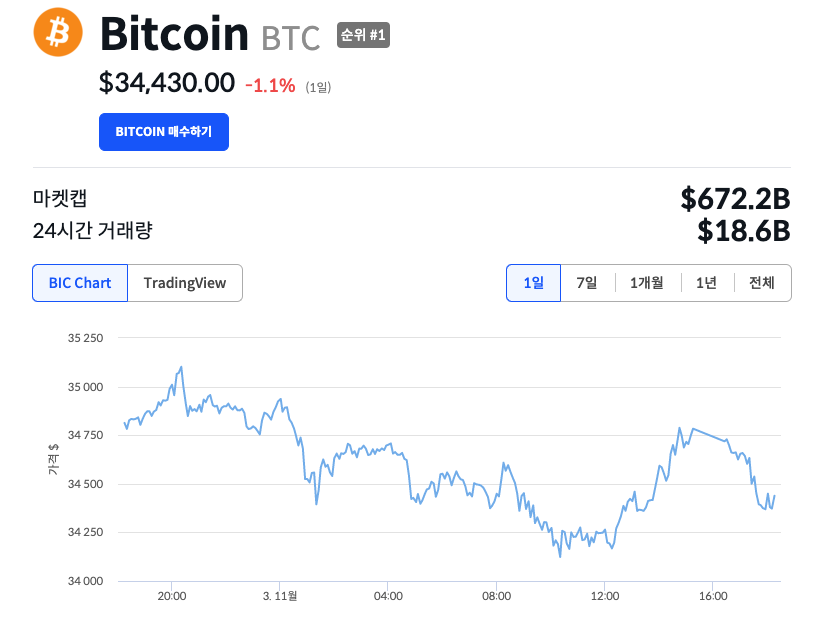The width and height of the screenshot is (813, 623).
Task: Click the -1.1% price change
Action: point(270,86)
